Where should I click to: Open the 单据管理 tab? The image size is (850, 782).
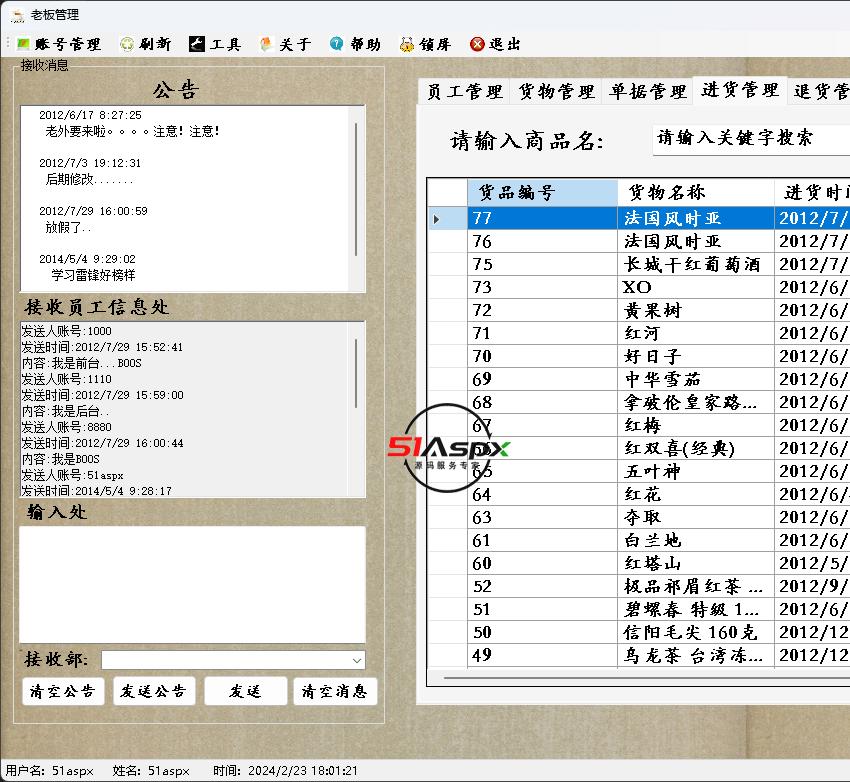647,91
